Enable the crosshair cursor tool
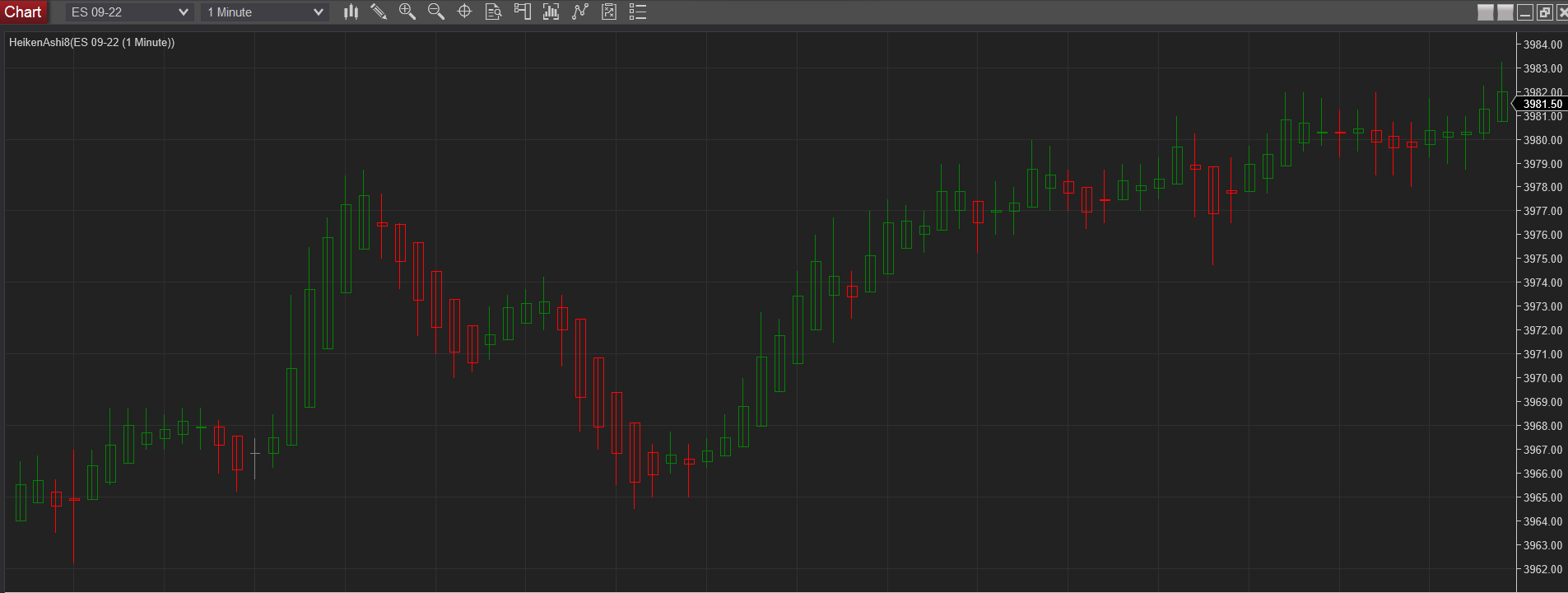 click(464, 12)
